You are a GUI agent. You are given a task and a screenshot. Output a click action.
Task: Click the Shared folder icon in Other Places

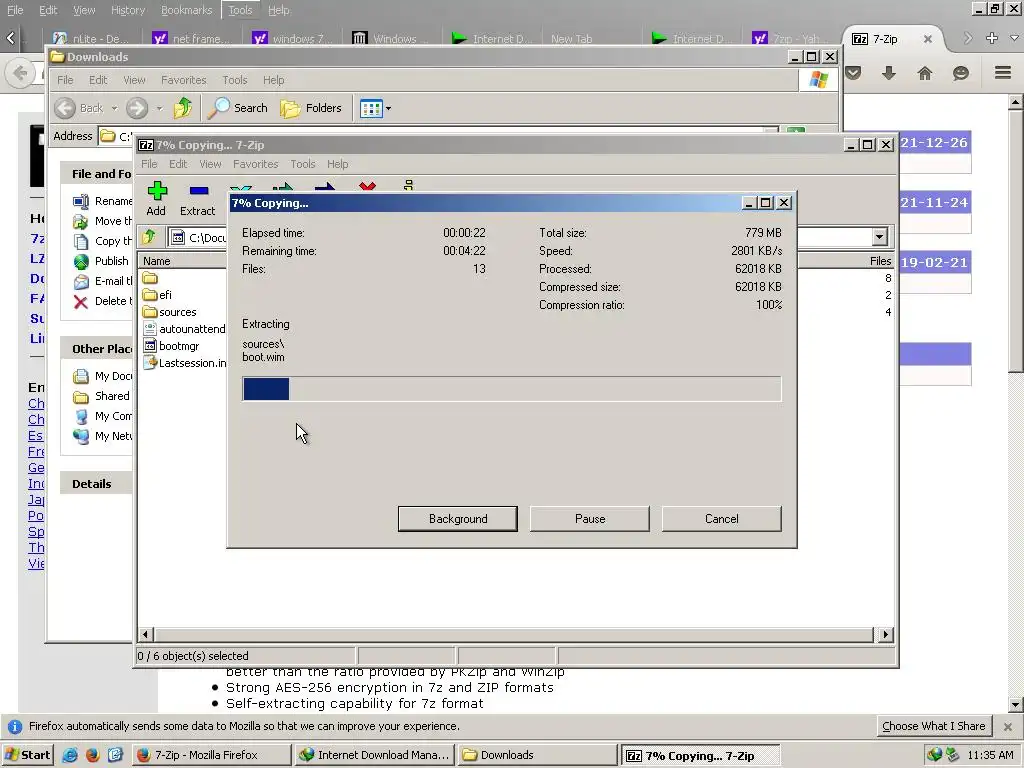coord(81,396)
